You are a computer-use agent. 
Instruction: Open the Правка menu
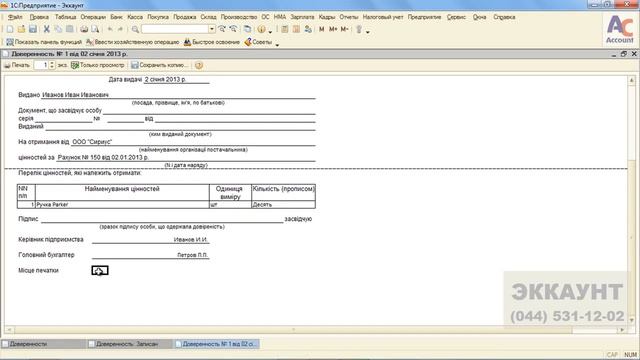coord(39,17)
